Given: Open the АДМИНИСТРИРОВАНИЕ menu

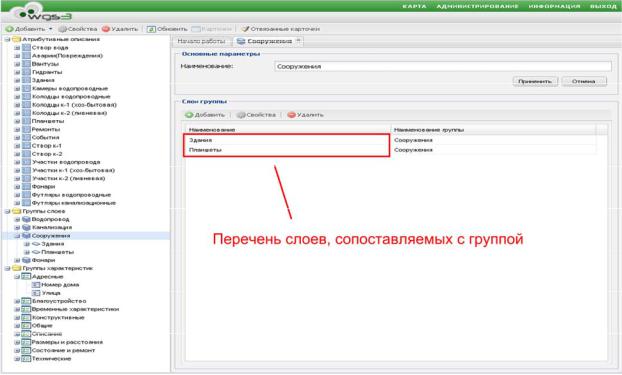Looking at the screenshot, I should point(478,6).
